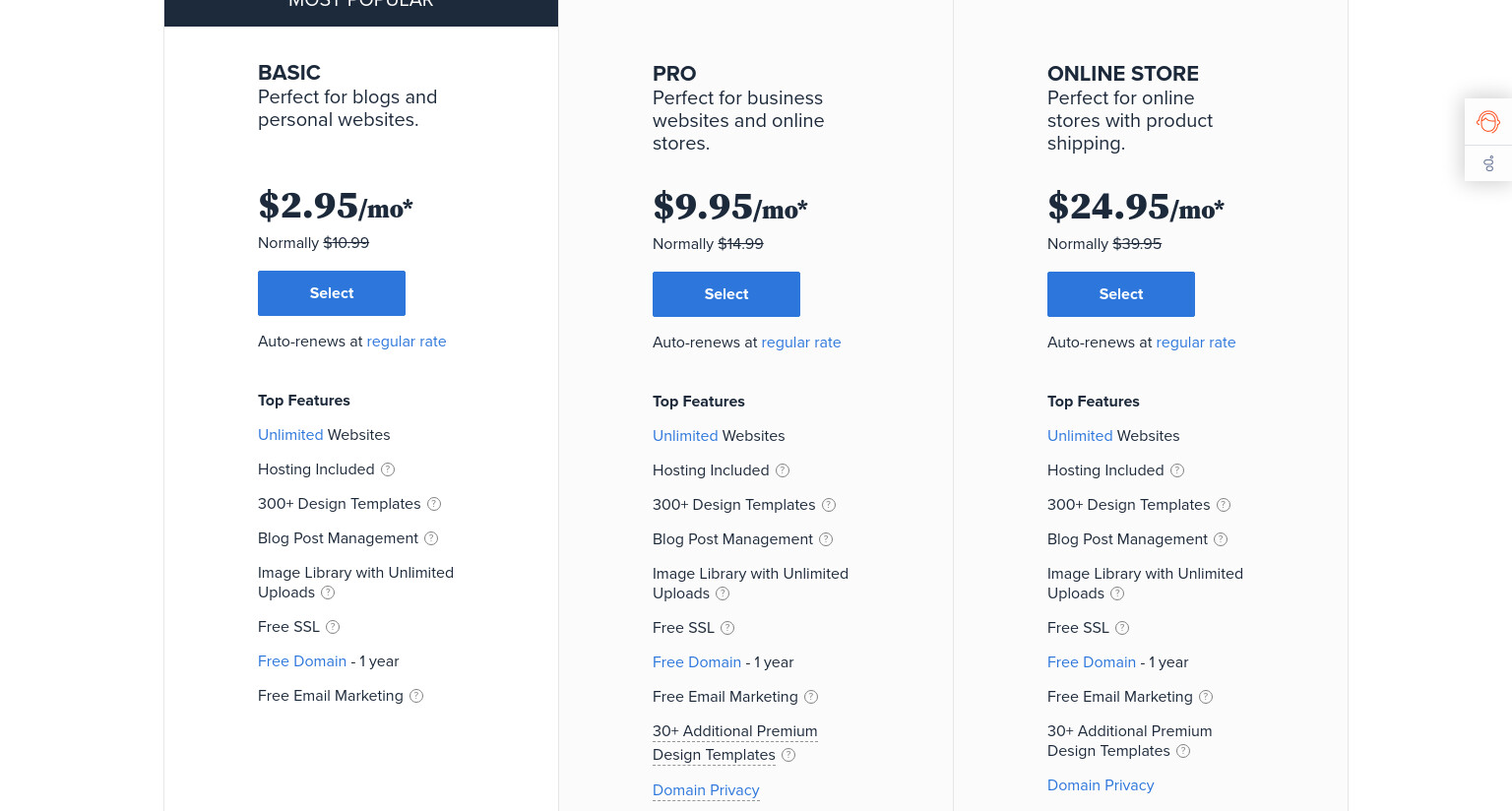The image size is (1512, 811).
Task: Click help icon by Pro Blog Post Management
Action: (826, 539)
